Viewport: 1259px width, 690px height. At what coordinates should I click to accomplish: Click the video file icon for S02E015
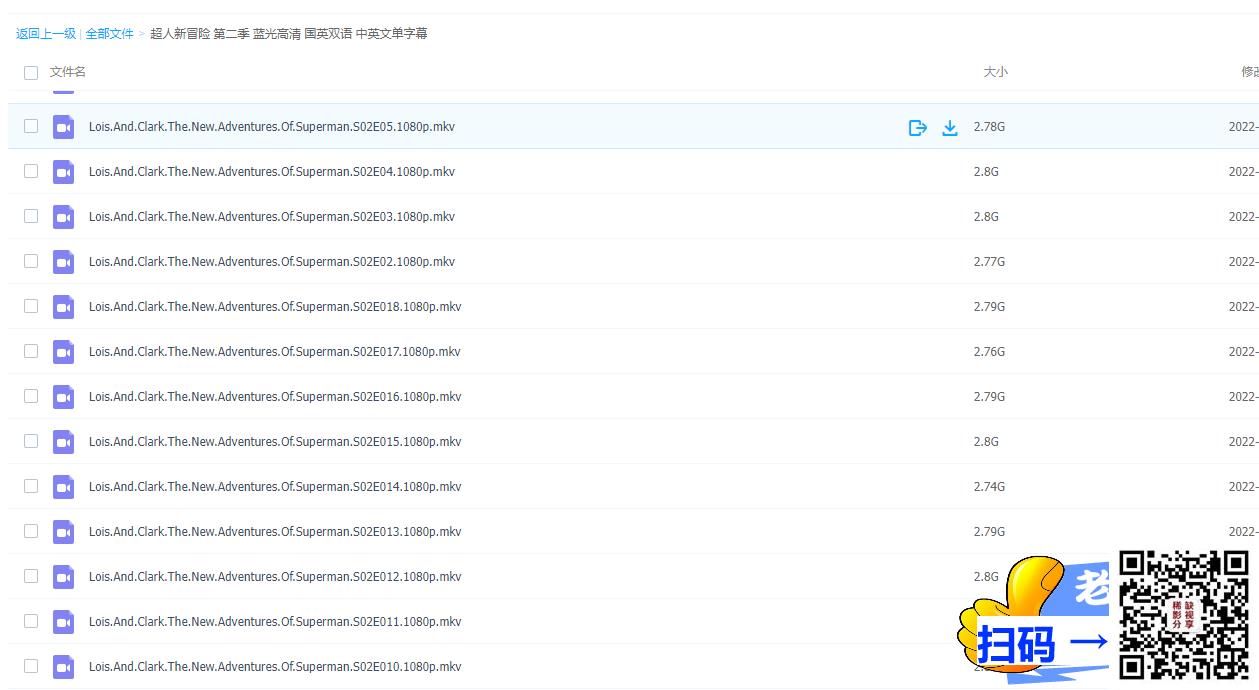pyautogui.click(x=64, y=442)
